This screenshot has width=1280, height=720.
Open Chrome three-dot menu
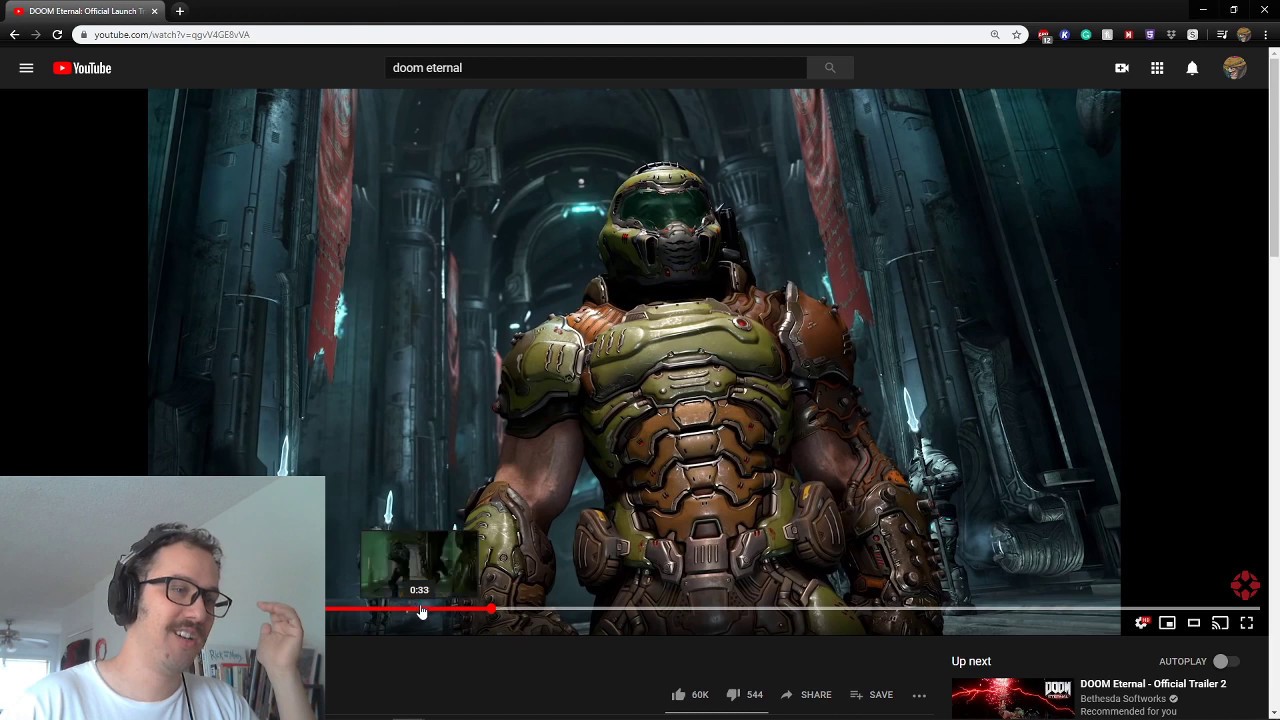coord(1265,34)
